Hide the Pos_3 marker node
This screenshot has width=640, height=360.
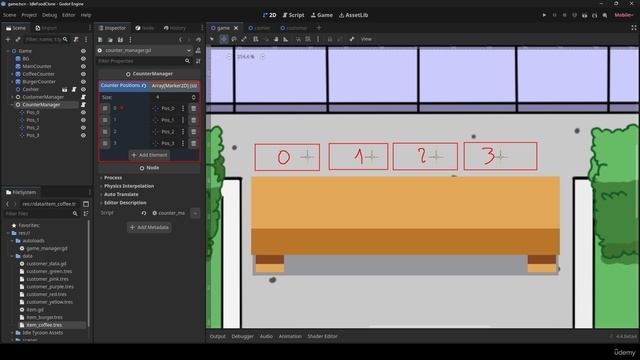point(83,135)
